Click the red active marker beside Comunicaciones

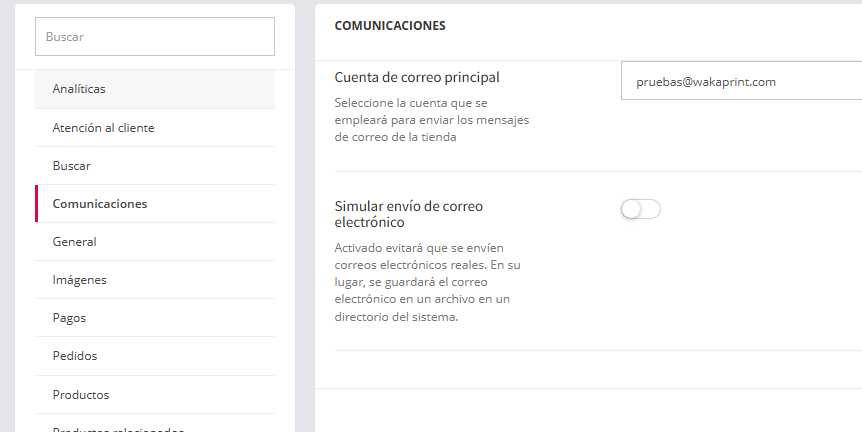(x=36, y=204)
